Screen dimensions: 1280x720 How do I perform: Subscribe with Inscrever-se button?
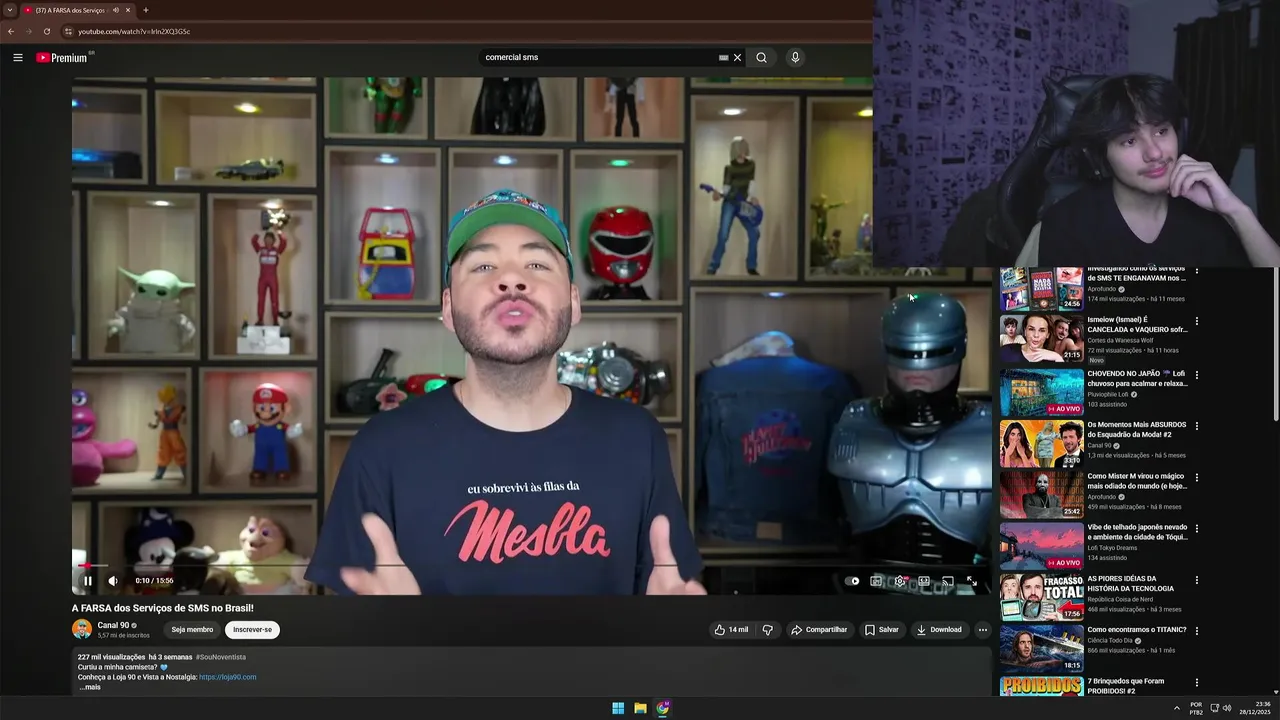tap(252, 630)
